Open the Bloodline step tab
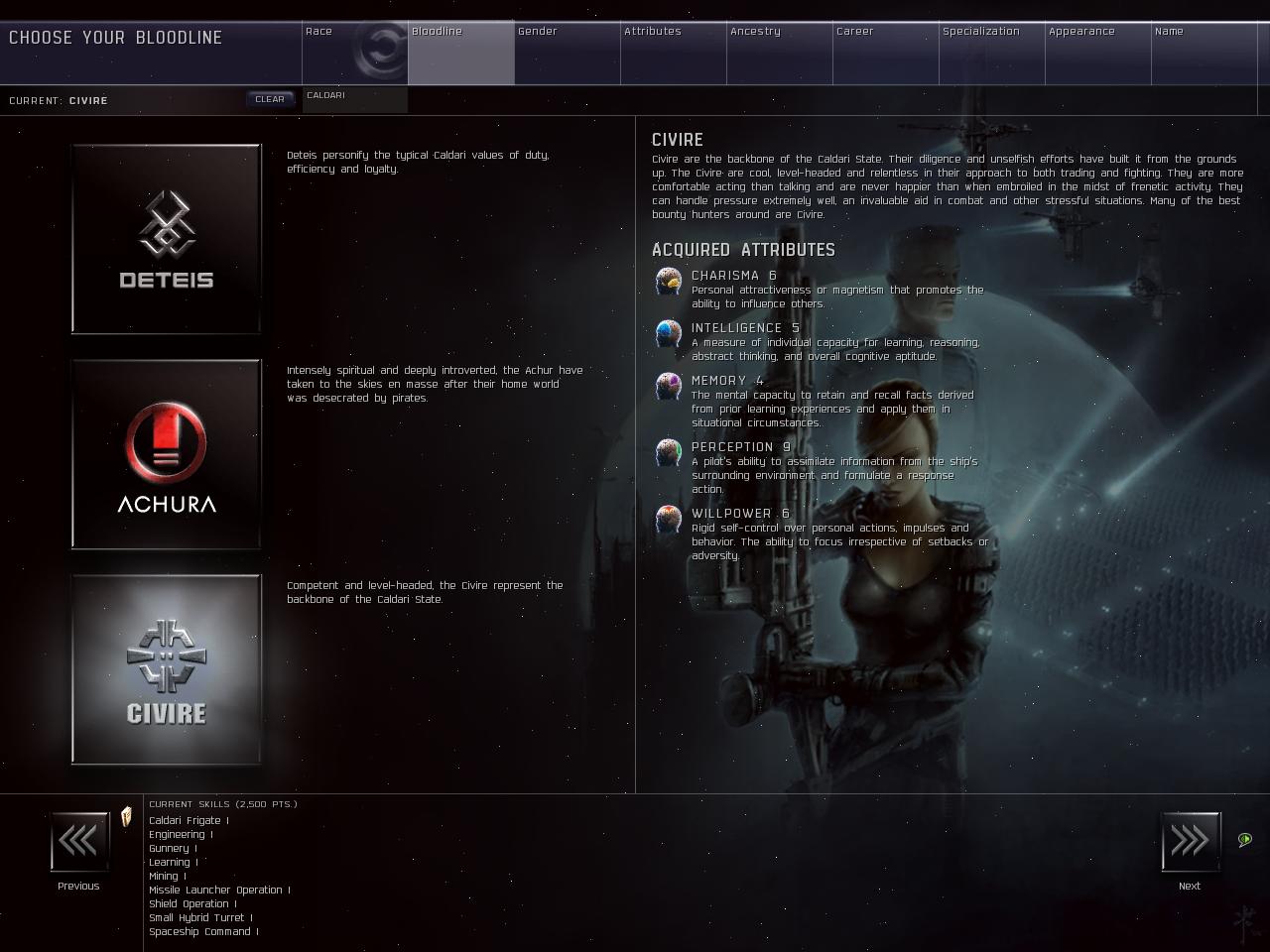 coord(461,53)
